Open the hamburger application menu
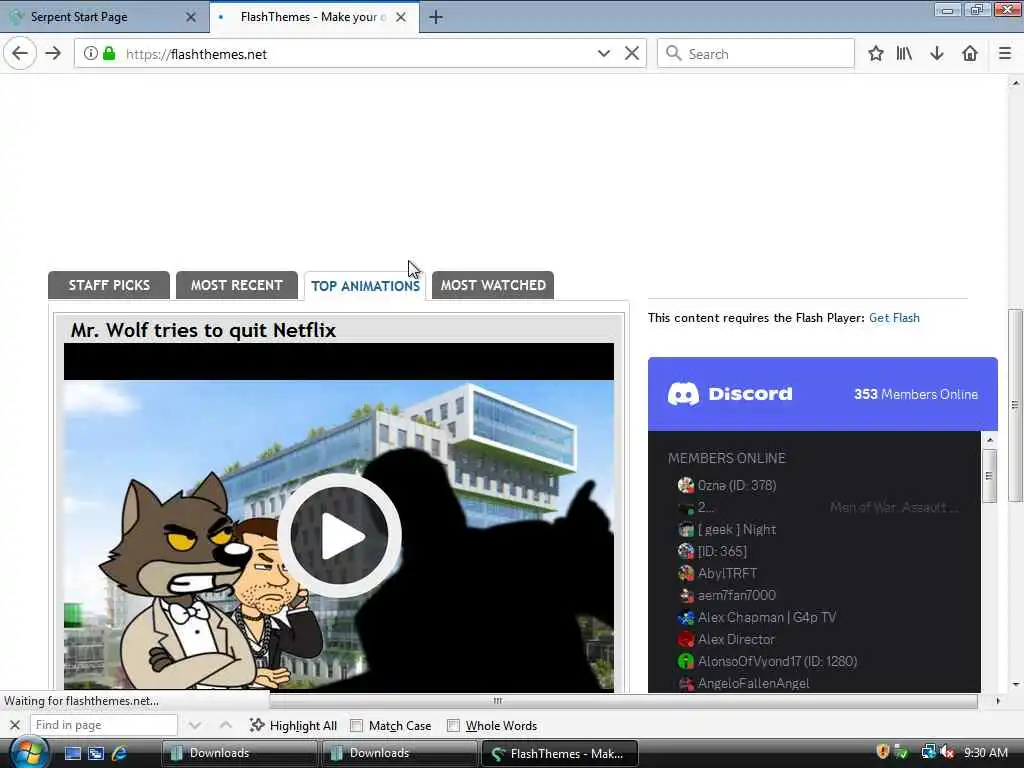The height and width of the screenshot is (768, 1024). pyautogui.click(x=1005, y=54)
